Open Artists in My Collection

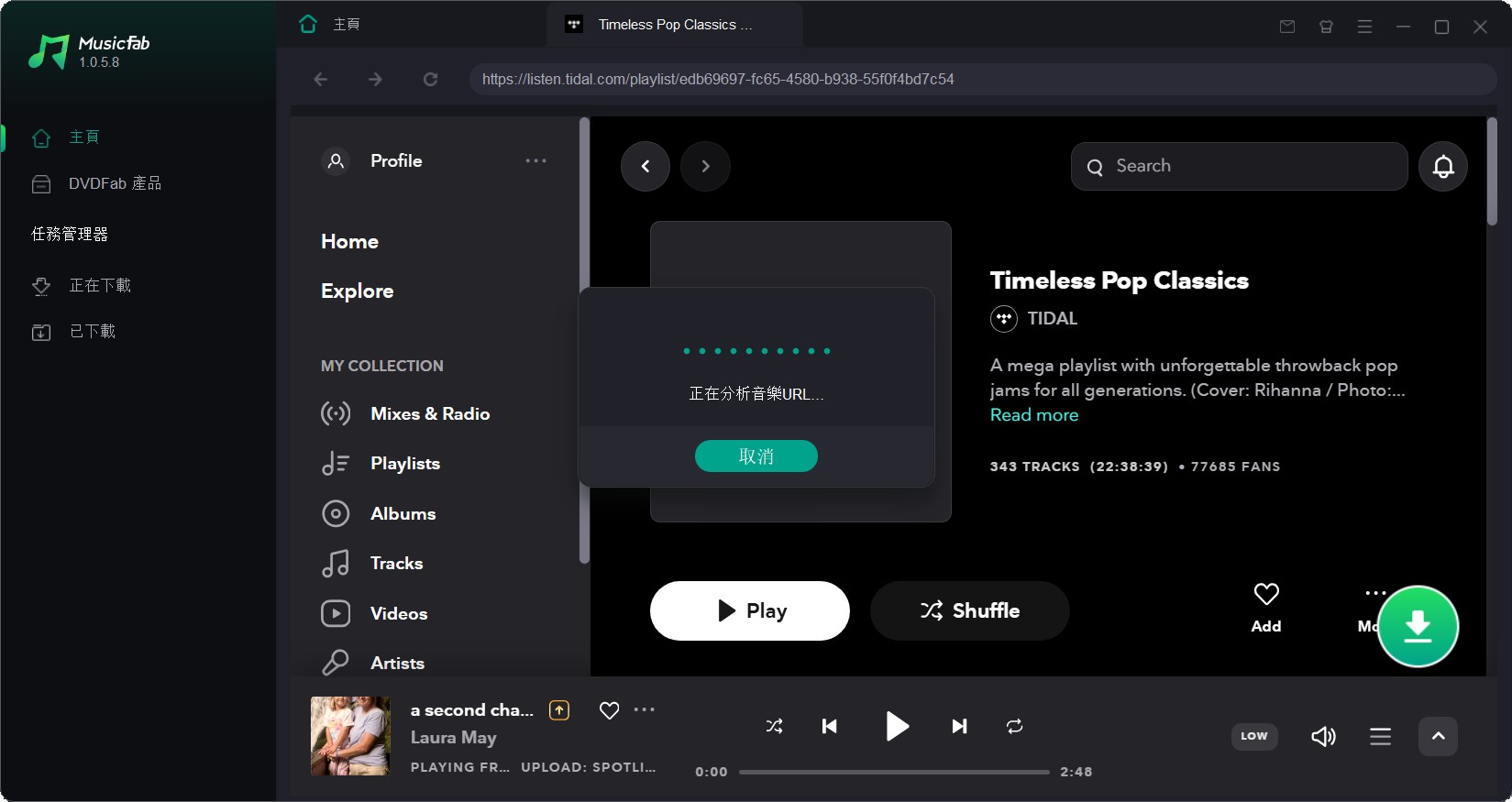[373, 663]
